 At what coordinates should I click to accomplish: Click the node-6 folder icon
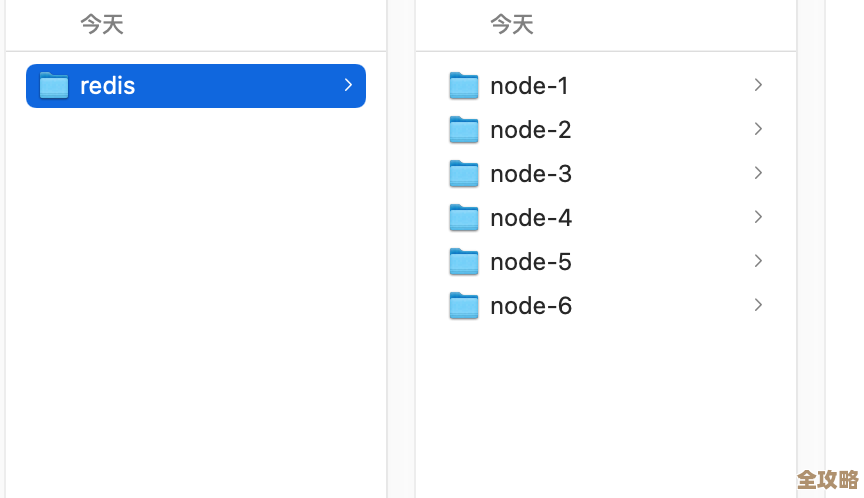pos(464,306)
